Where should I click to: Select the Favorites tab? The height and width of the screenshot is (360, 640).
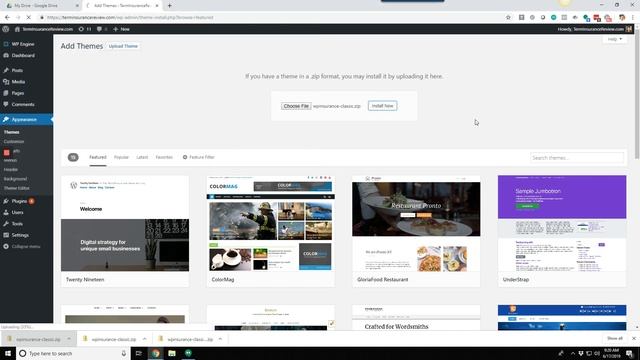164,157
